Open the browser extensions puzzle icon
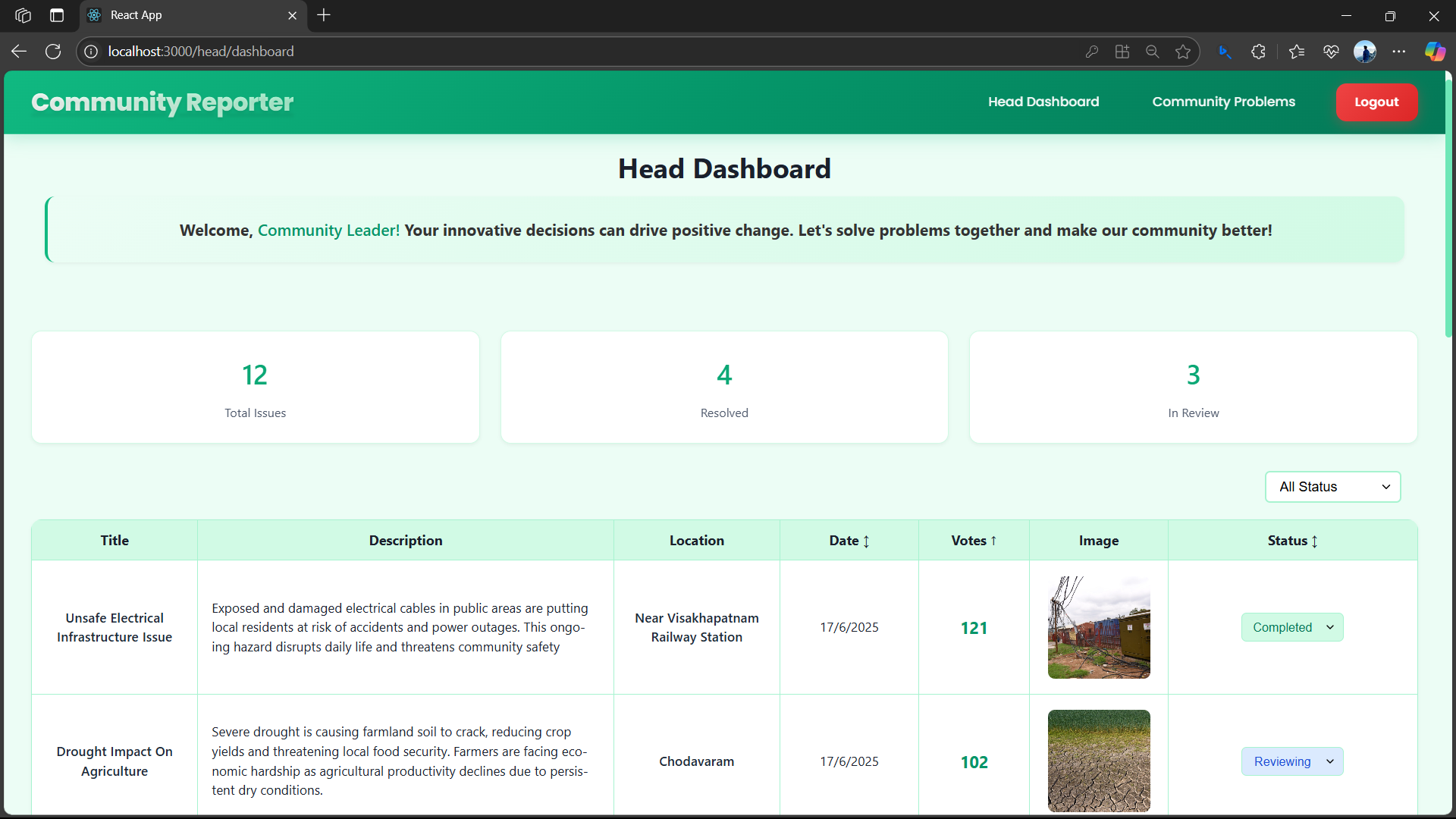 click(x=1259, y=52)
